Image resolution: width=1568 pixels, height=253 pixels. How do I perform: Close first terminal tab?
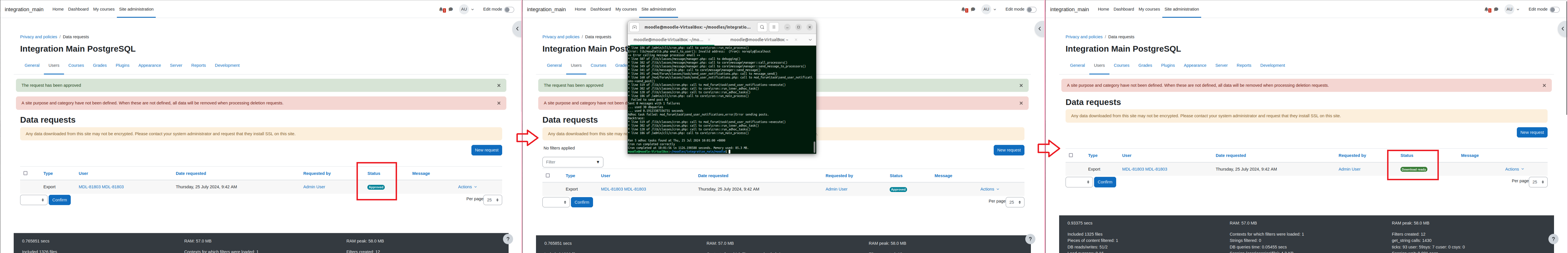click(709, 40)
